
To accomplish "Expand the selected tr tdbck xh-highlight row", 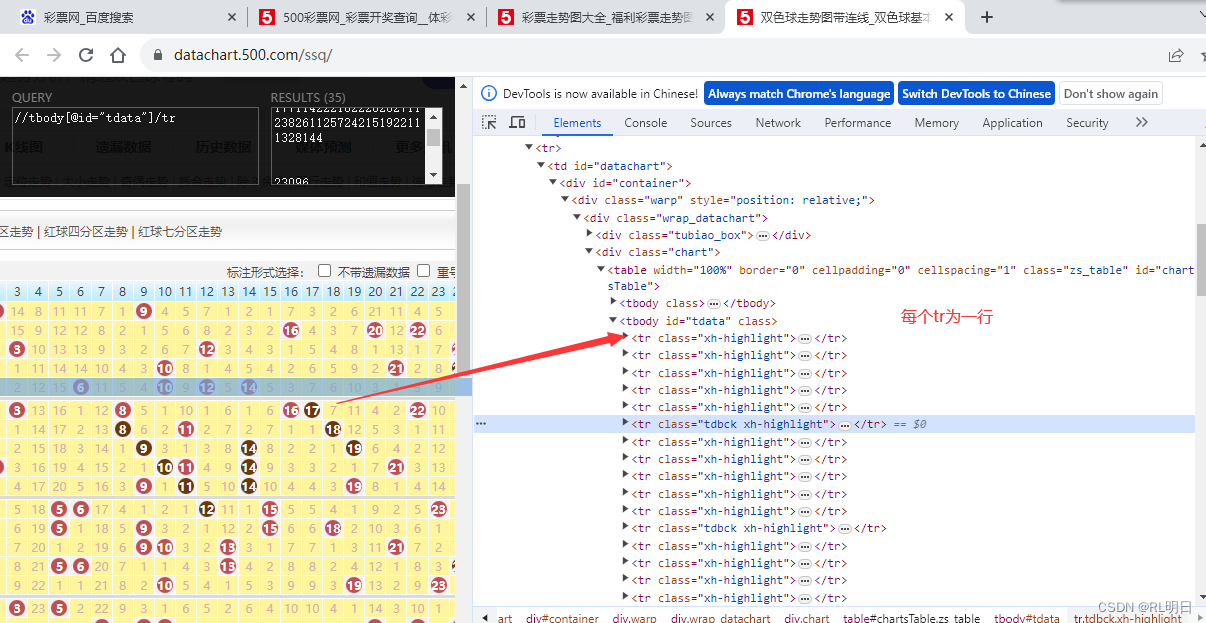I will click(625, 423).
